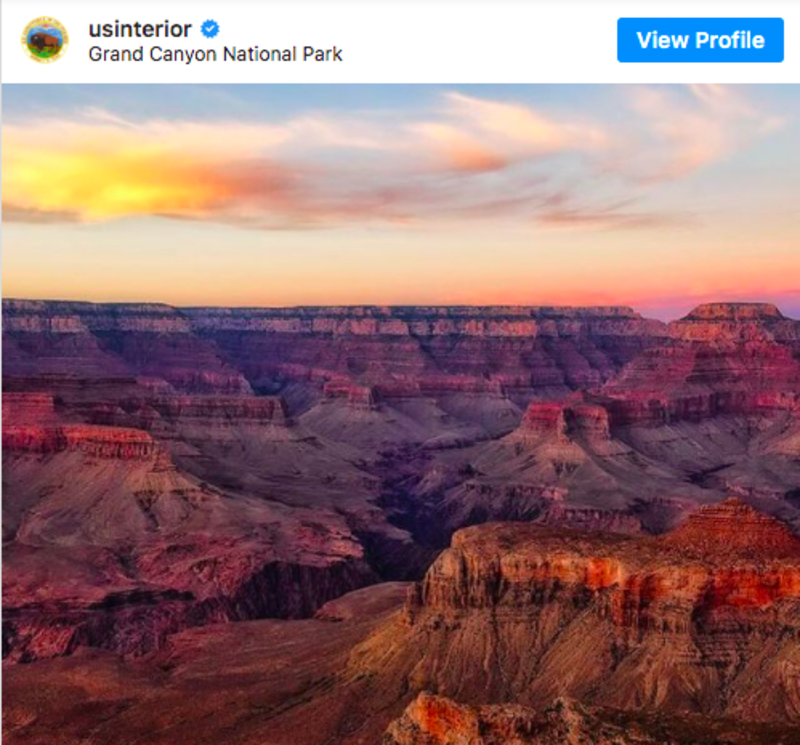Click the flat-topped butte on right horizon
The image size is (800, 745).
[x=733, y=311]
